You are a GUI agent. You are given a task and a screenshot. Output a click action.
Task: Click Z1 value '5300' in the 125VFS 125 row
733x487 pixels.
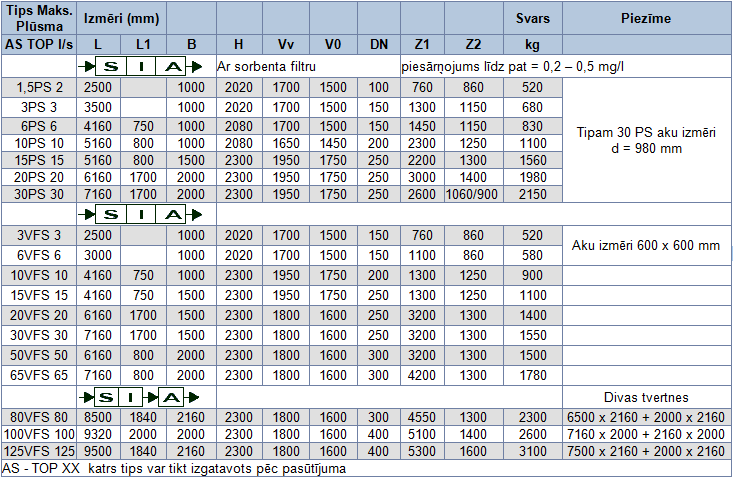point(422,451)
